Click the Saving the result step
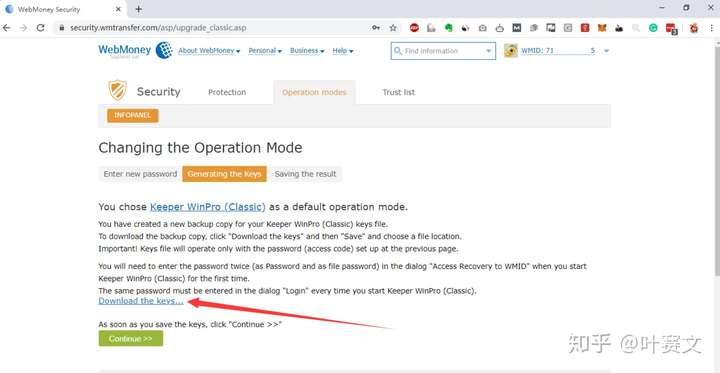Image resolution: width=720 pixels, height=373 pixels. (x=305, y=174)
